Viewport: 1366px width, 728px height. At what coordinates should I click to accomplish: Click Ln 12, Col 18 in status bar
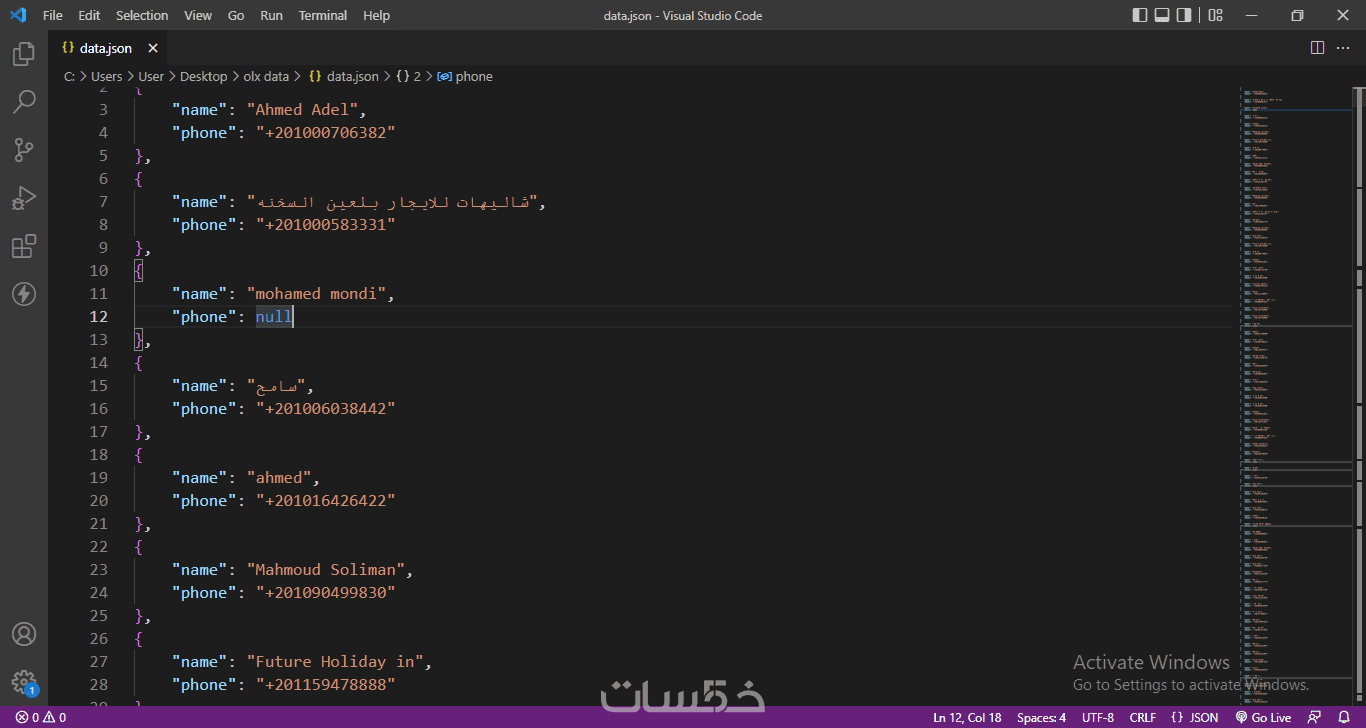(x=967, y=717)
